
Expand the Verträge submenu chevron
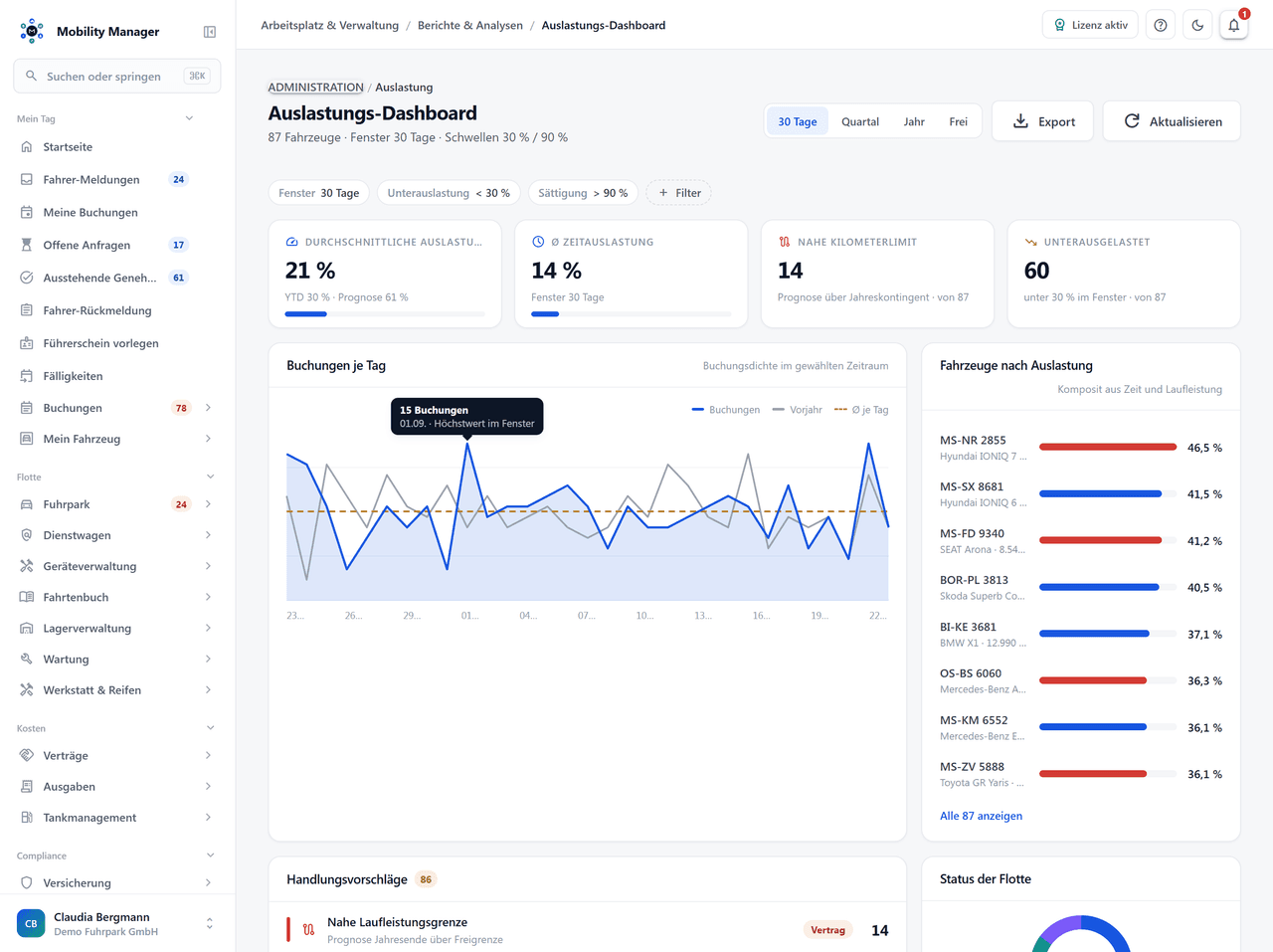point(208,756)
